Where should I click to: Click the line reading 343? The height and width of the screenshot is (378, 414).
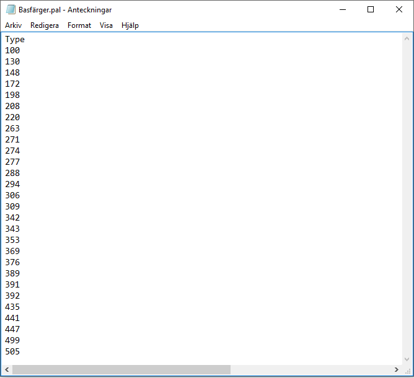tap(12, 229)
